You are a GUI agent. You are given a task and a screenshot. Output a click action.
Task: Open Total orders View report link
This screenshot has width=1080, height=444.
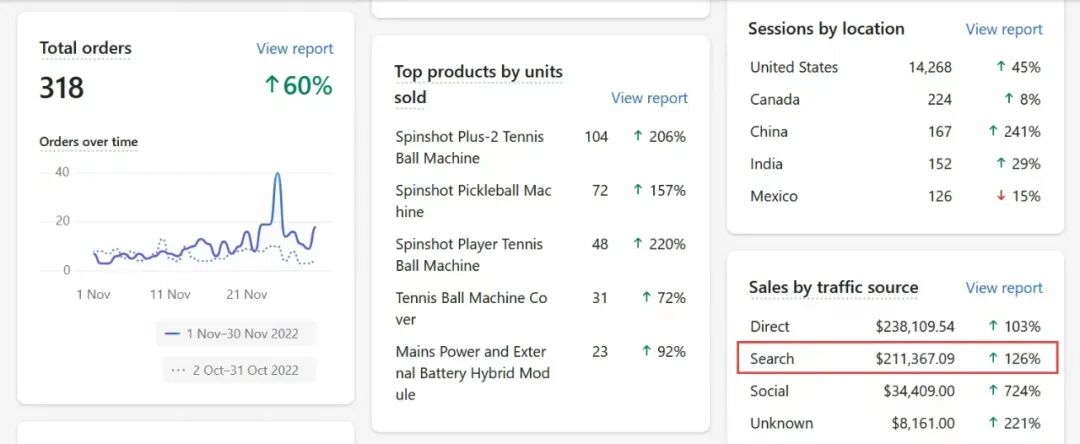pyautogui.click(x=294, y=48)
